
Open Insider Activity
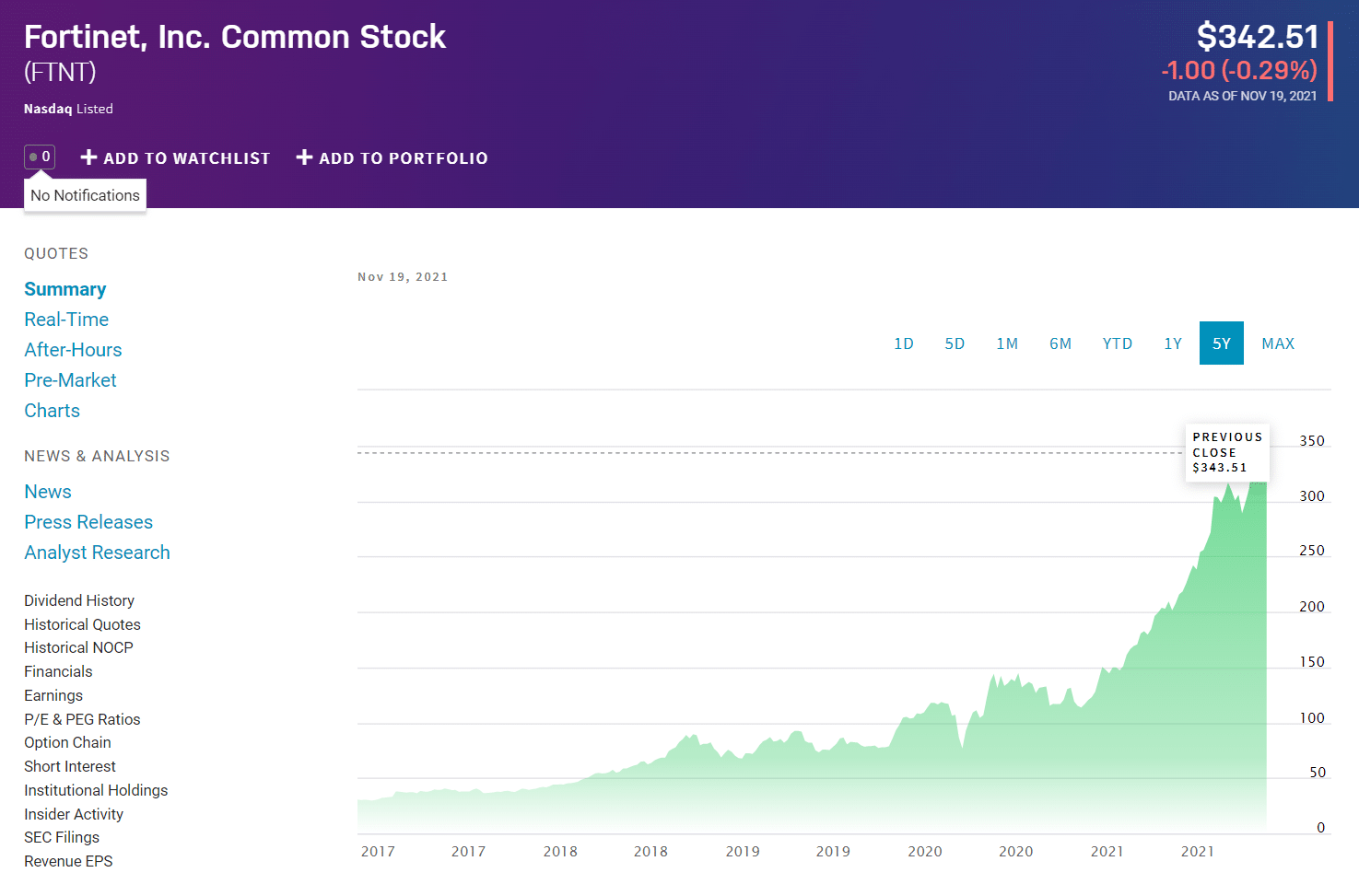click(74, 814)
